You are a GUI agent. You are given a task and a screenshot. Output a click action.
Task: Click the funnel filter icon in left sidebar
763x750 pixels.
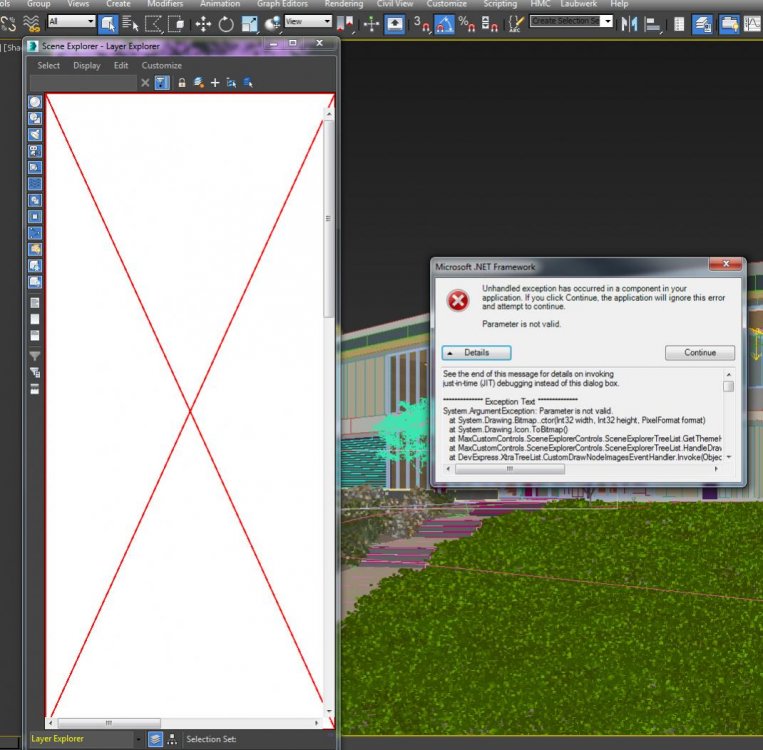tap(35, 356)
